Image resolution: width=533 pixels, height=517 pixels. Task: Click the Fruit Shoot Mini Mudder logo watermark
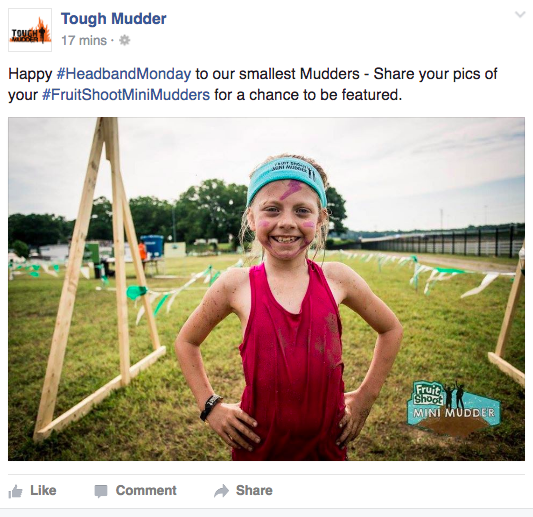[453, 408]
